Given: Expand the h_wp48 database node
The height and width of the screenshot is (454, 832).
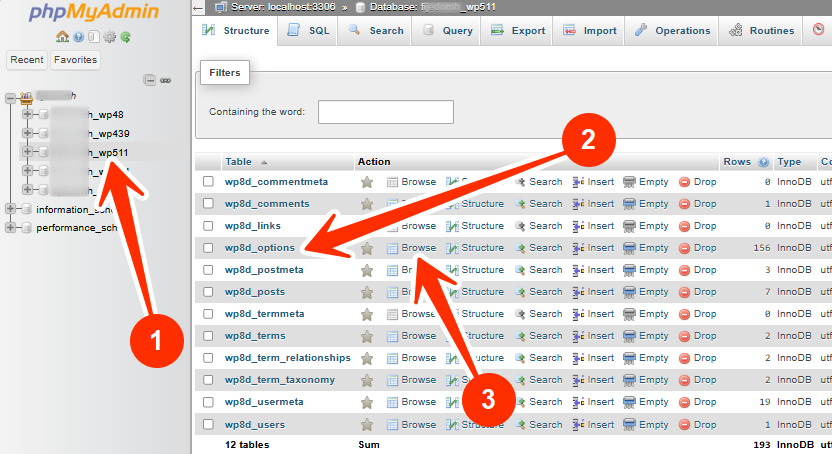Looking at the screenshot, I should (27, 114).
